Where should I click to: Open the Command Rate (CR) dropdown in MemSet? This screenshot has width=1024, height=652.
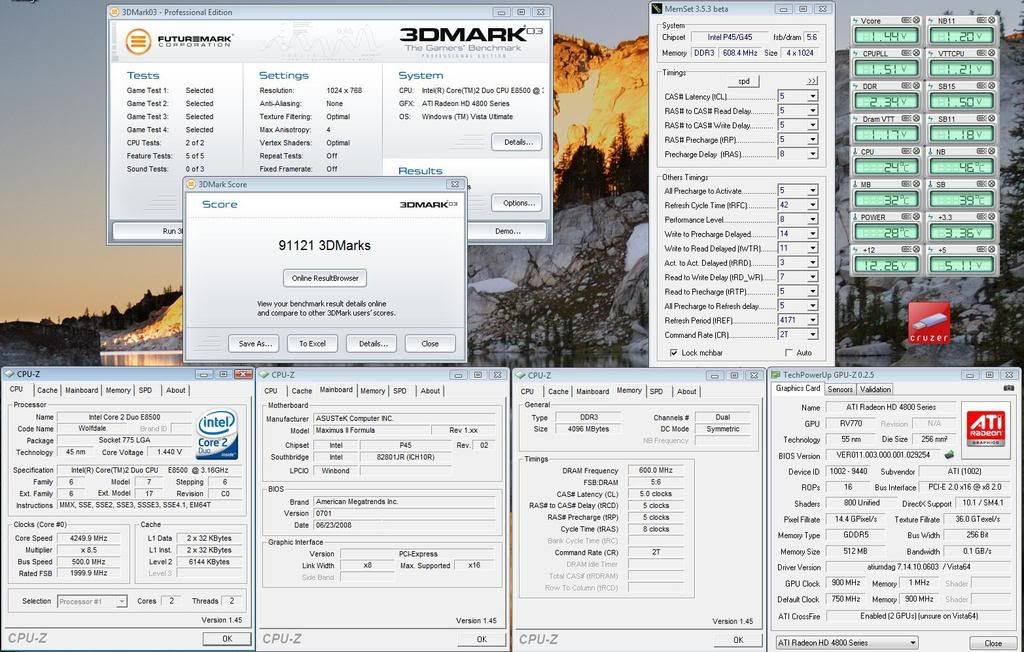point(812,334)
